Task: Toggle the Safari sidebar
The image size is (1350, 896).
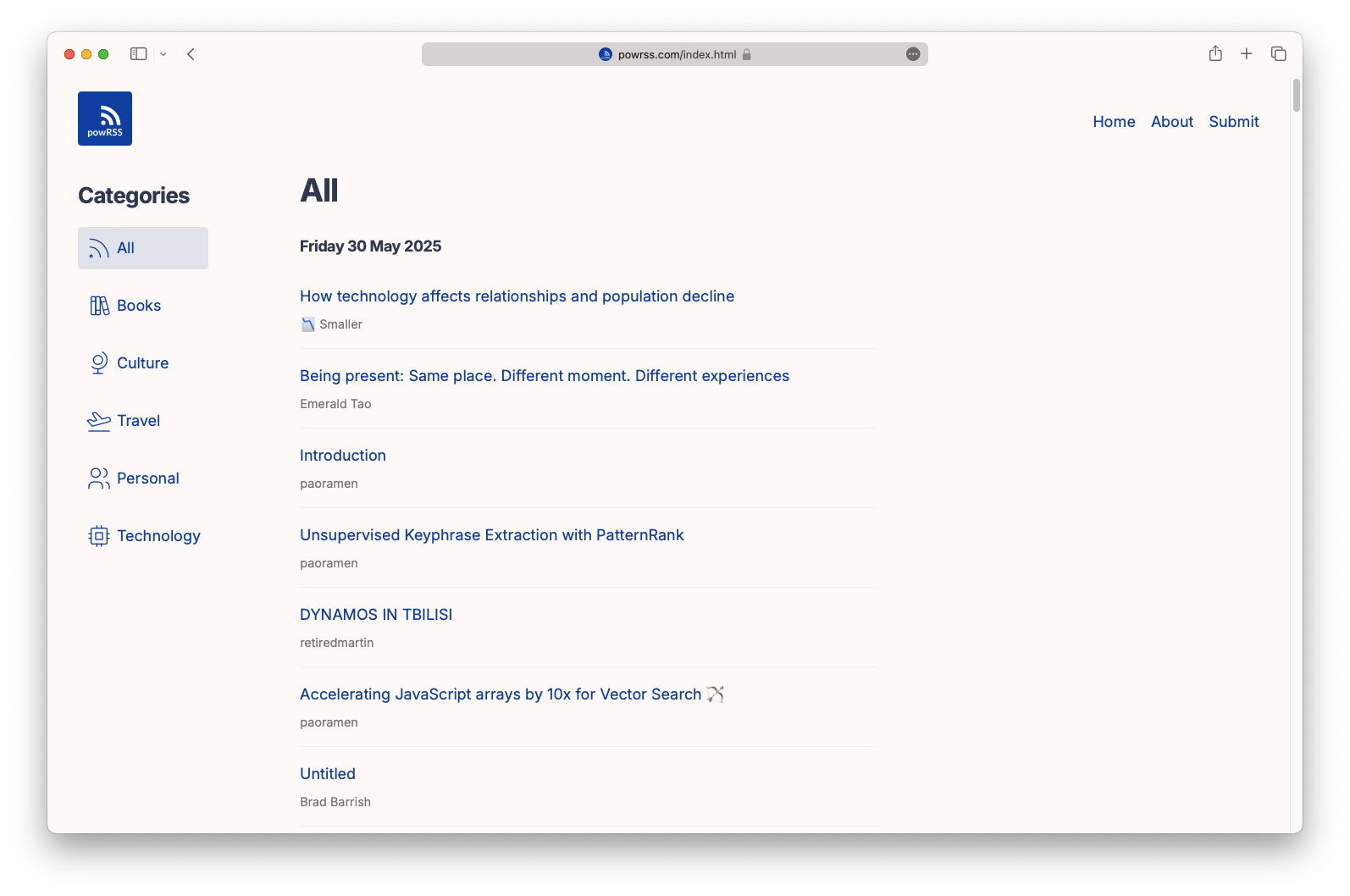Action: point(139,54)
